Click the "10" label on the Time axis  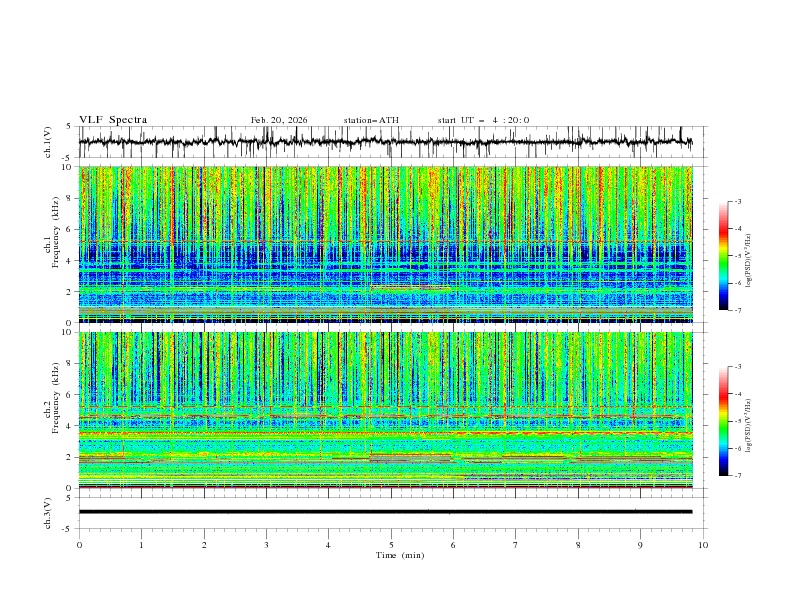point(703,545)
